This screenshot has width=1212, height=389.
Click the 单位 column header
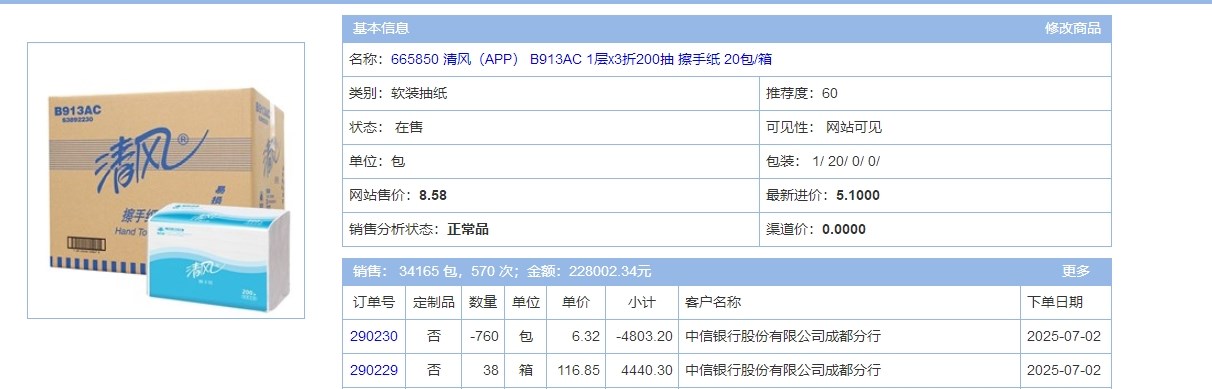pyautogui.click(x=526, y=302)
